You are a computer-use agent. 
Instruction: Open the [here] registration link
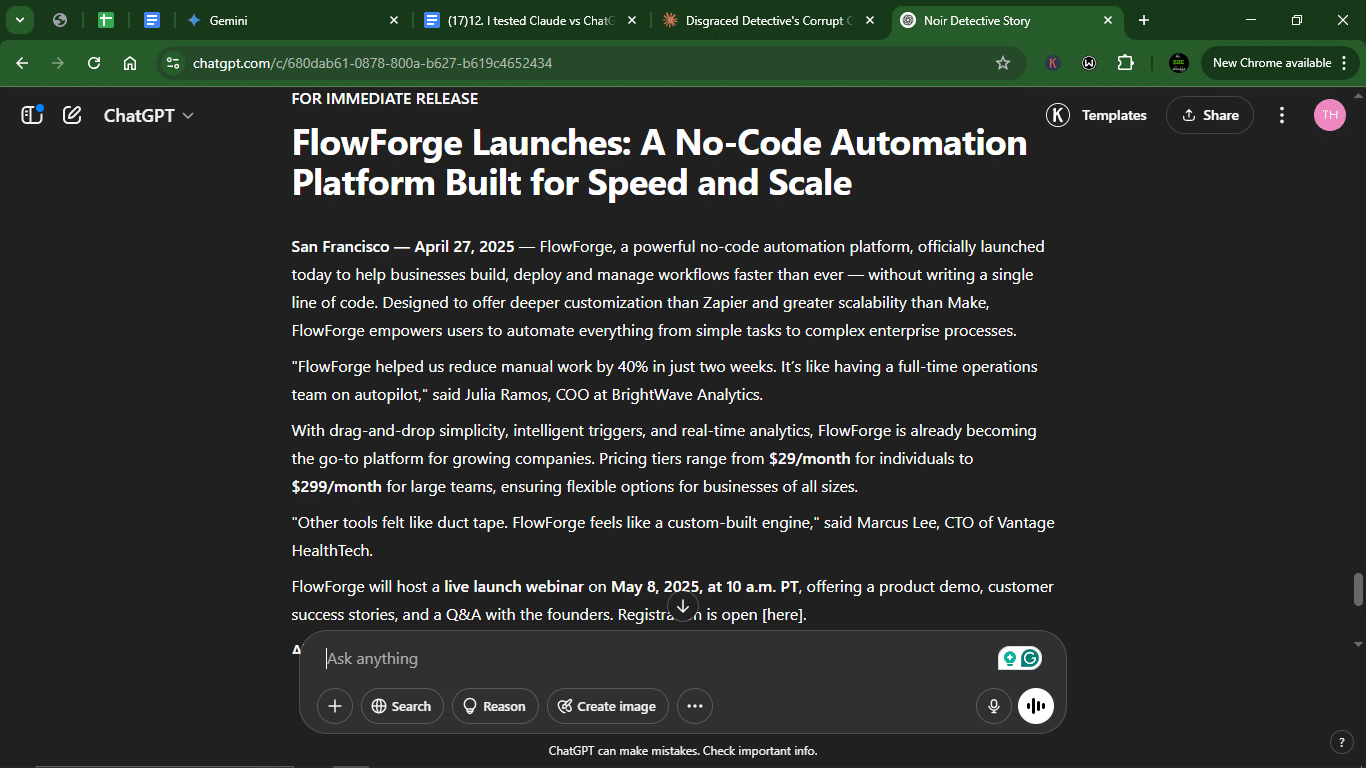coord(784,615)
